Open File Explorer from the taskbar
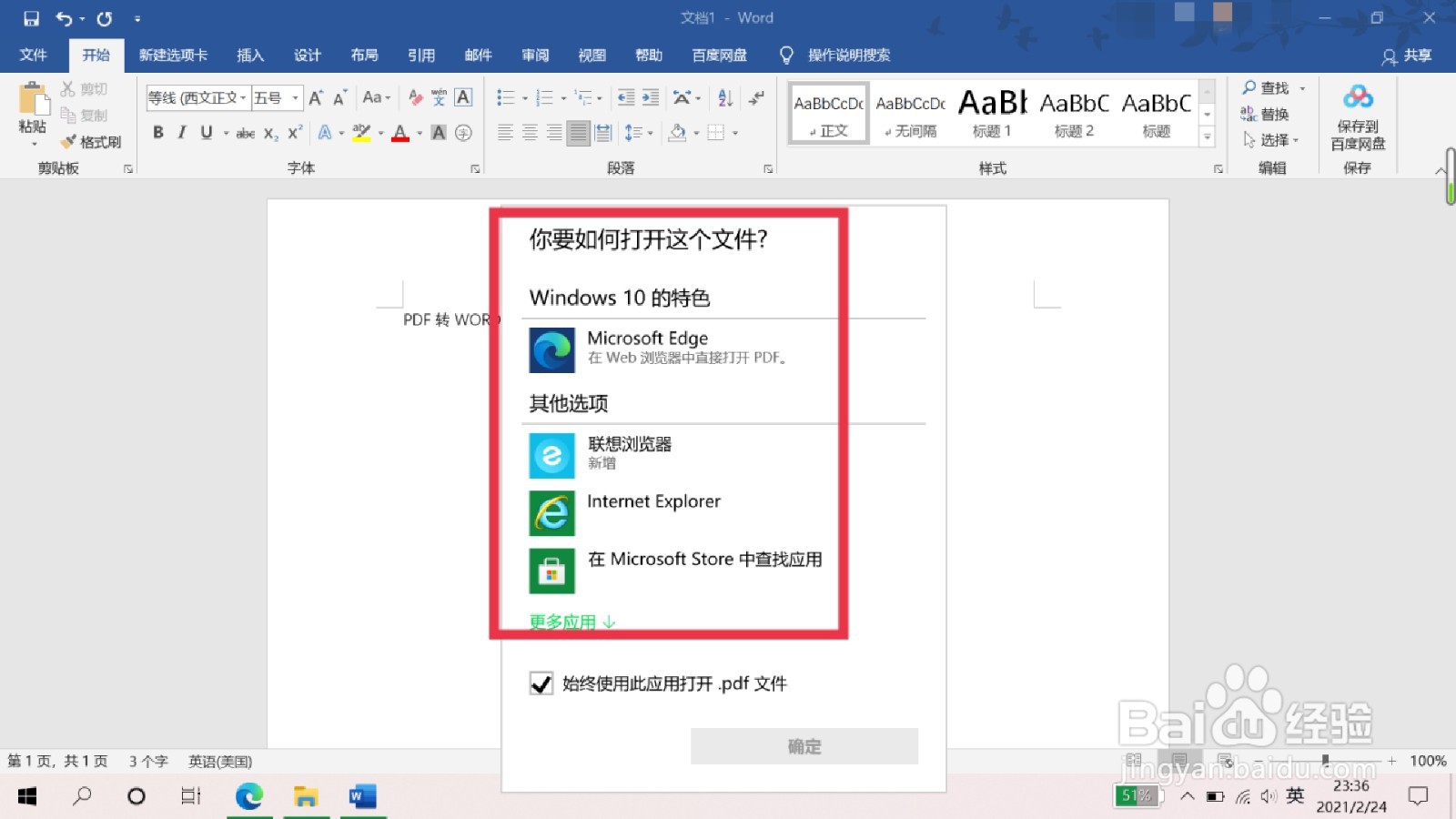1456x819 pixels. (305, 796)
